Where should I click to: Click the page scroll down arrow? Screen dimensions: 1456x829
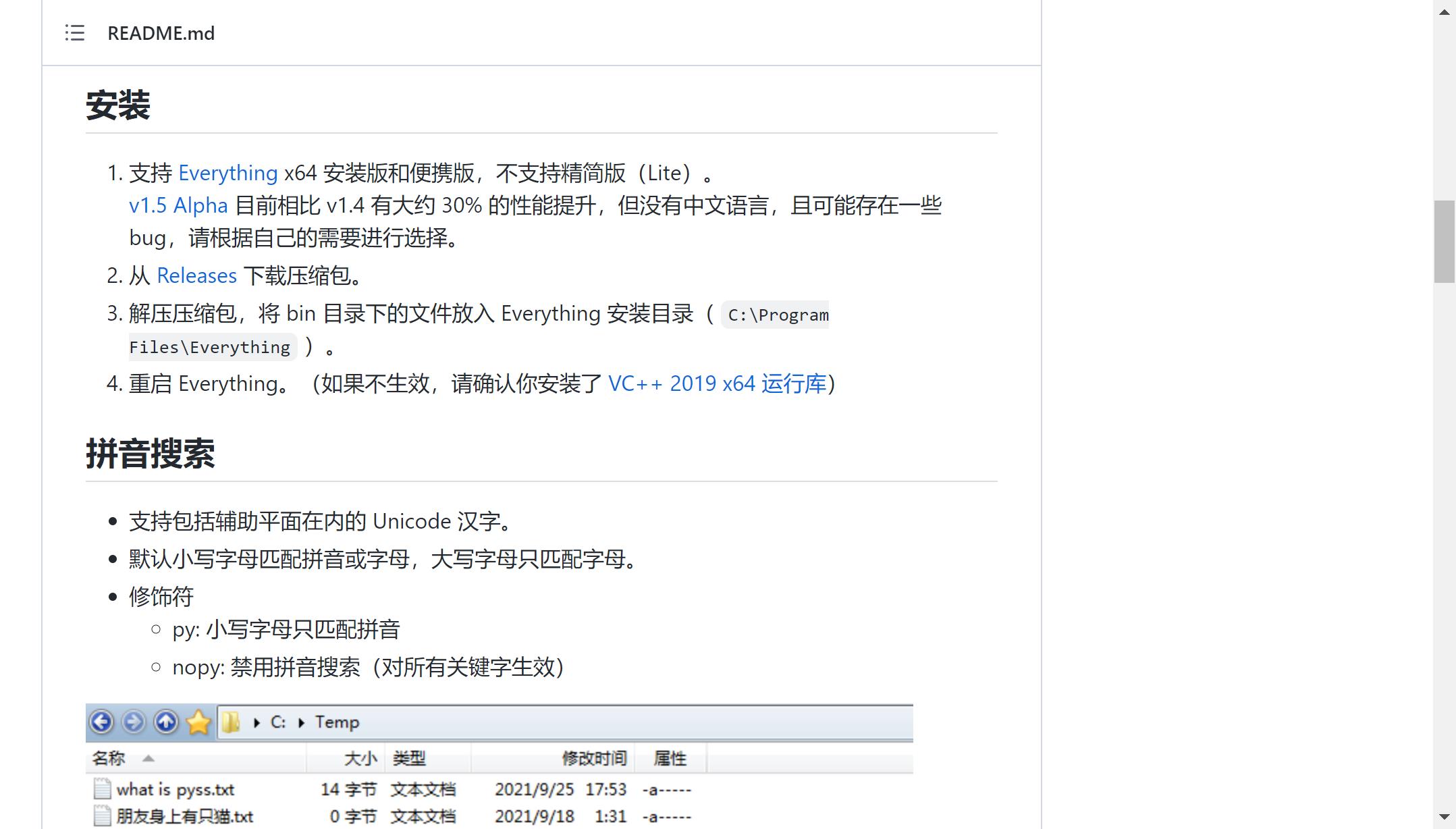pos(1445,817)
